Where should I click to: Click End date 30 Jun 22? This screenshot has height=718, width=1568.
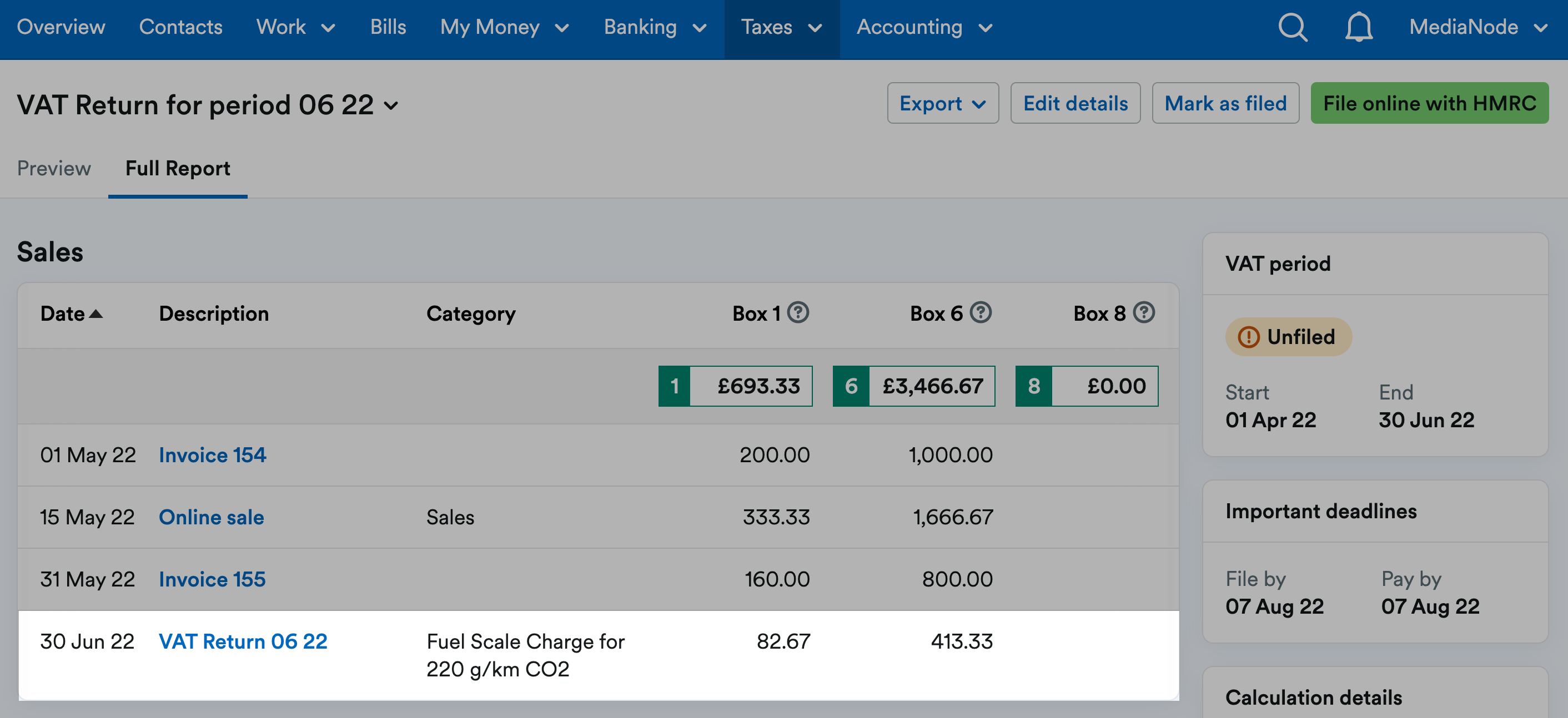[x=1426, y=420]
